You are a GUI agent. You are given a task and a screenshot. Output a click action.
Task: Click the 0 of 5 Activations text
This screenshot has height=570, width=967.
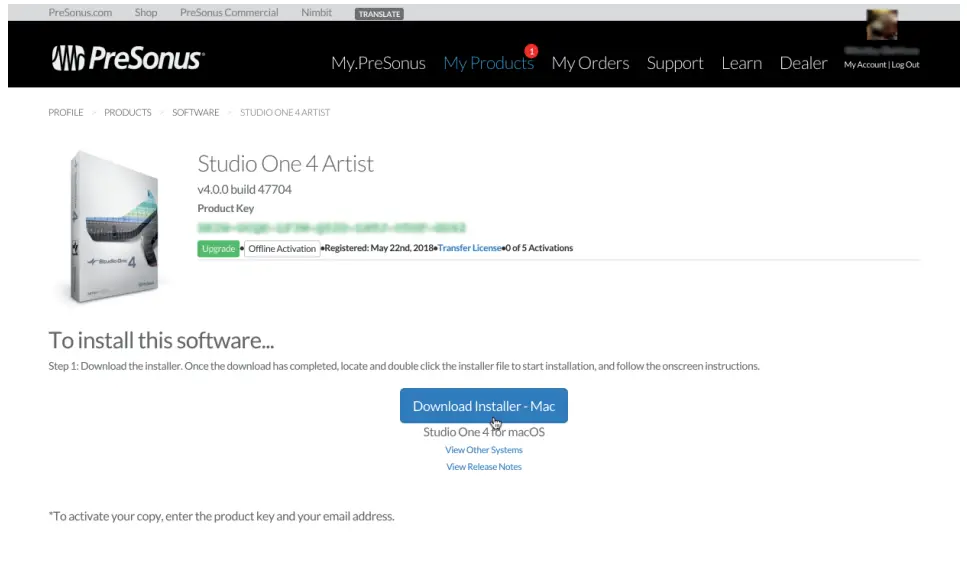click(x=539, y=248)
